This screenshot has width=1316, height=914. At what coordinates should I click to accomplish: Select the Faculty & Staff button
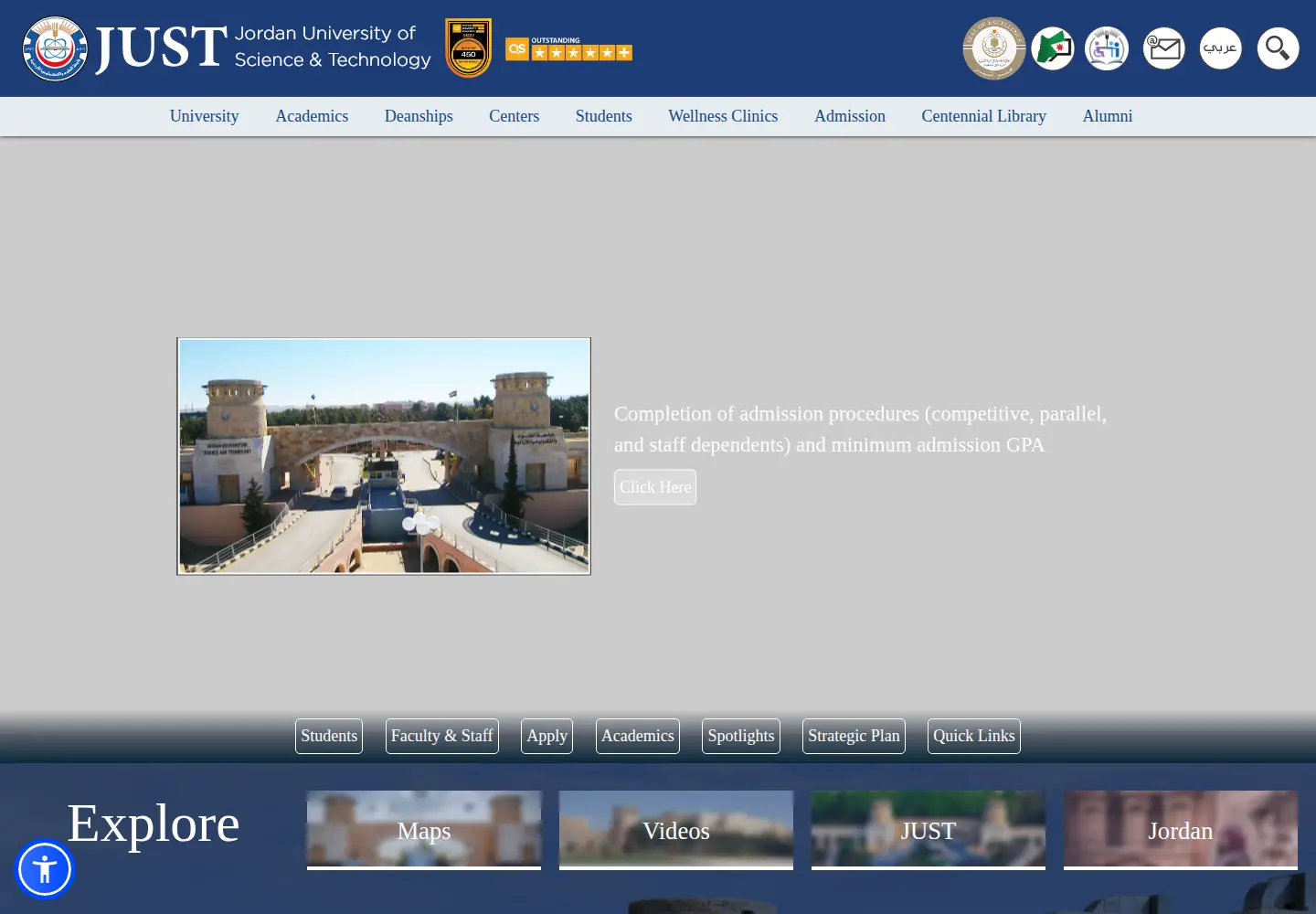pyautogui.click(x=442, y=736)
